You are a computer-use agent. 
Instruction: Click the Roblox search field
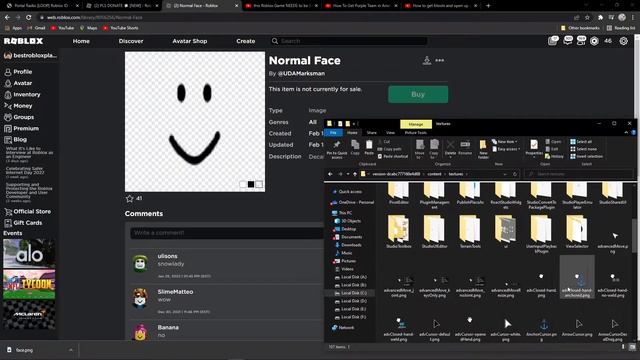coord(349,41)
